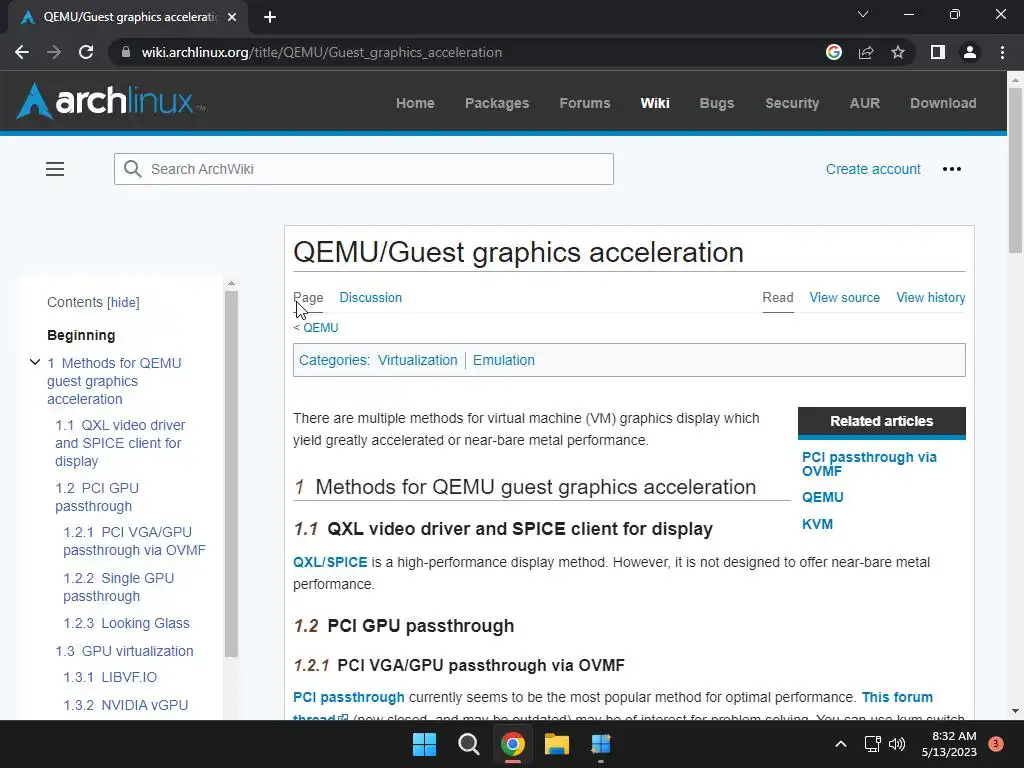Collapse section 1 in contents tree

point(35,362)
